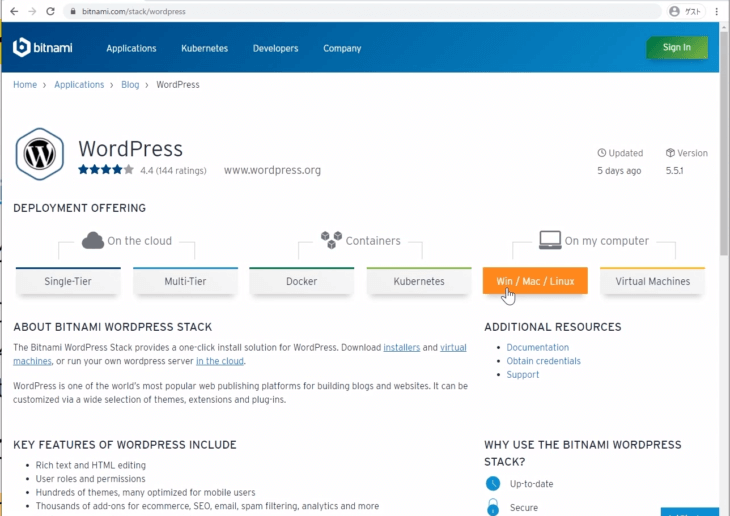The height and width of the screenshot is (516, 730).
Task: Go to Home breadcrumb link
Action: (x=25, y=85)
